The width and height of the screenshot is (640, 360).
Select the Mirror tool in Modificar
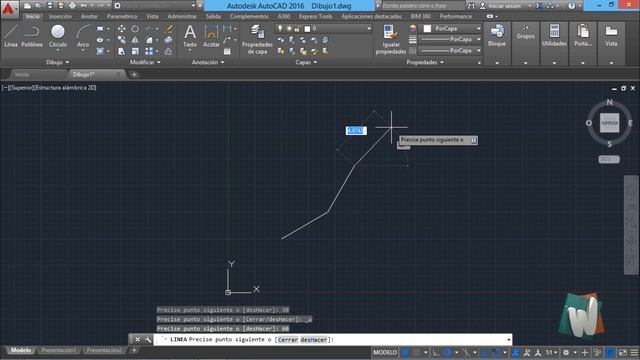(135, 40)
